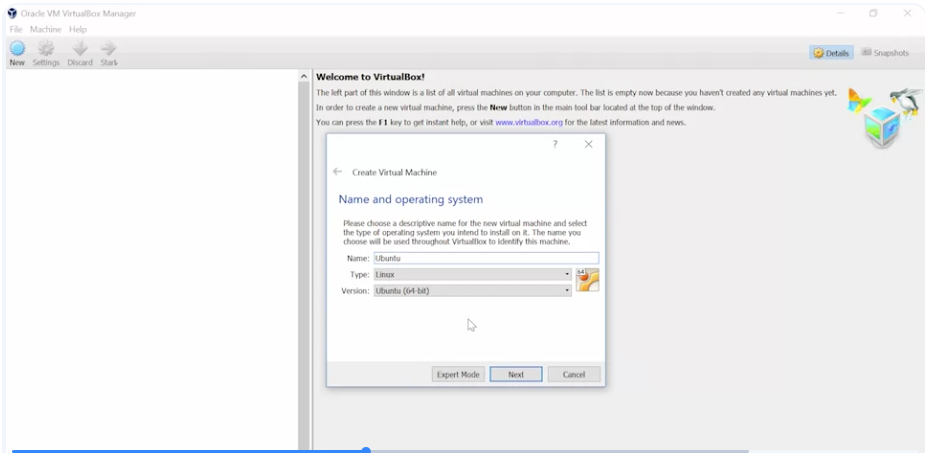Screen dimensions: 925x453
Task: Switch to the Details view
Action: pos(831,52)
